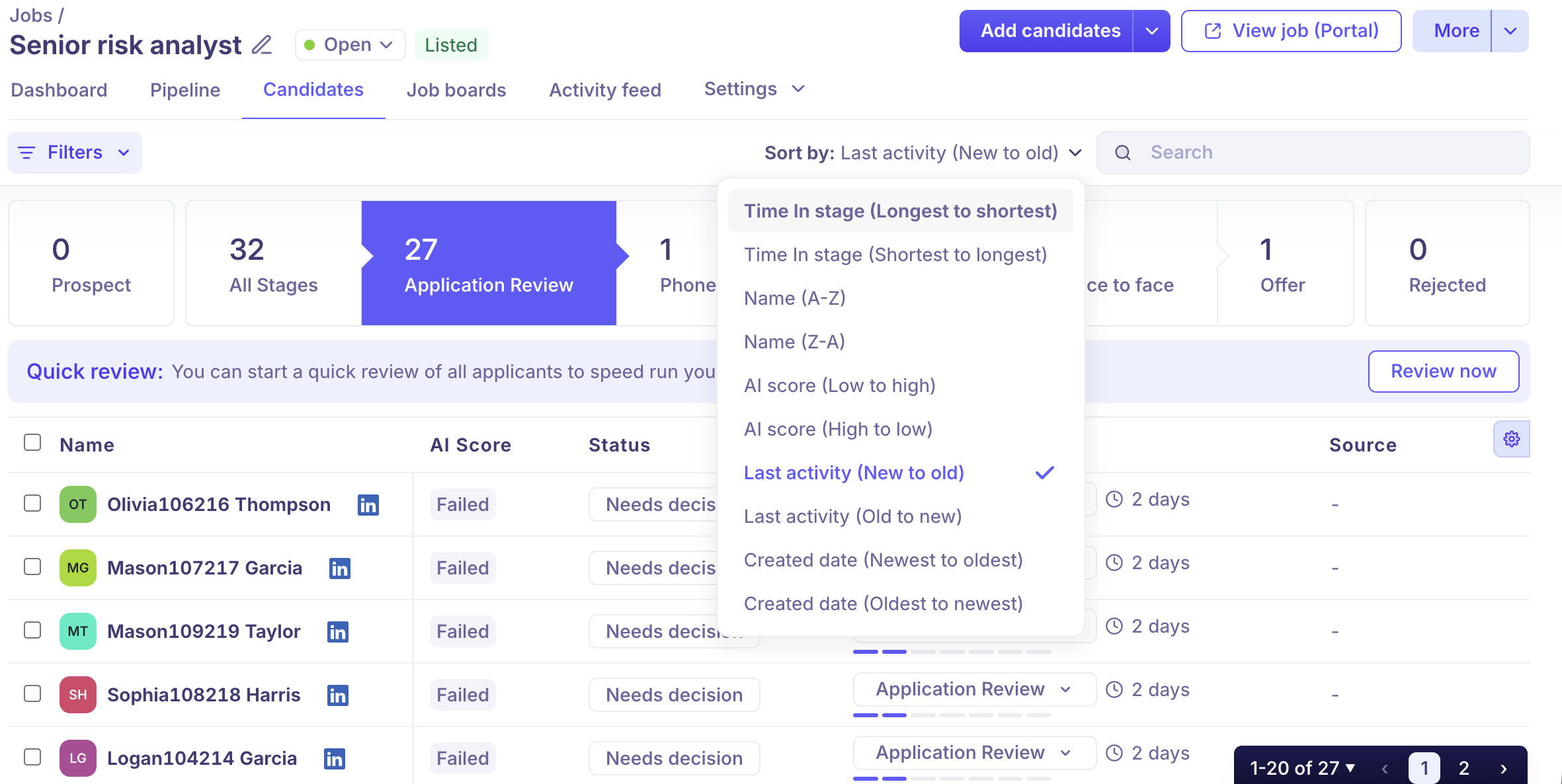Image resolution: width=1562 pixels, height=784 pixels.
Task: Click Sophia Harris's stage progress bar
Action: (952, 715)
